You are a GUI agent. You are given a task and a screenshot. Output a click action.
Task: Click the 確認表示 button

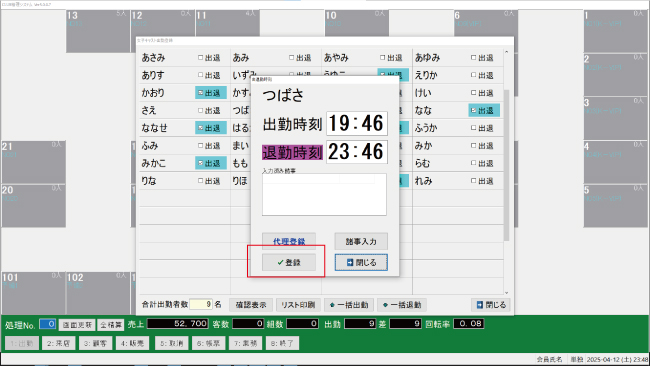coord(251,305)
